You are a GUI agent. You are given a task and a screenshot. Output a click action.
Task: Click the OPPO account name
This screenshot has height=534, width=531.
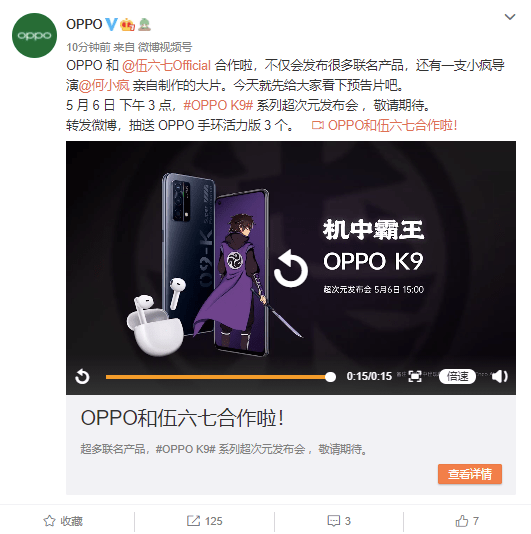click(x=84, y=25)
